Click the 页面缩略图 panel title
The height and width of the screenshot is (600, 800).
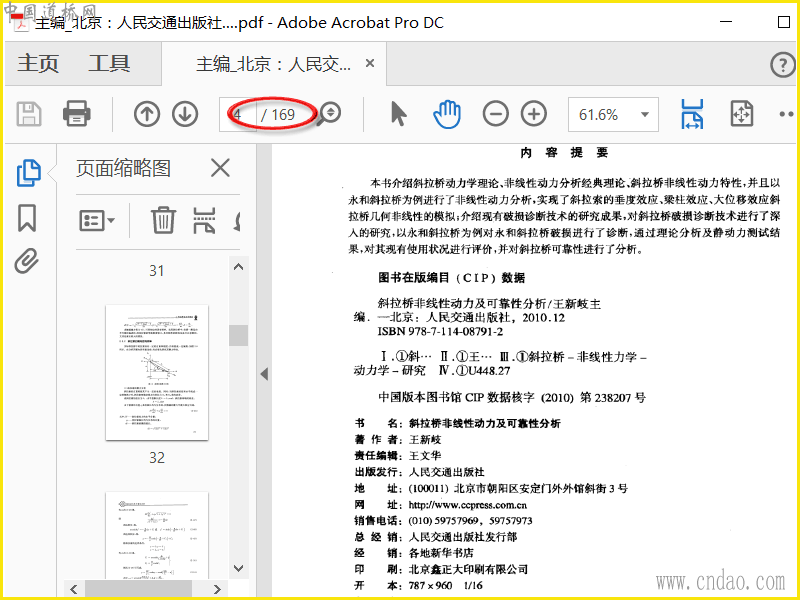[x=123, y=168]
